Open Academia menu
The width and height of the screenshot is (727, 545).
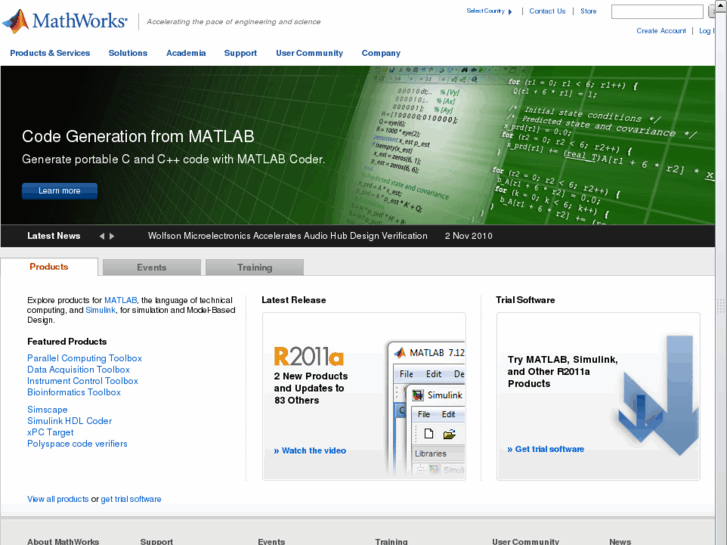tap(186, 53)
